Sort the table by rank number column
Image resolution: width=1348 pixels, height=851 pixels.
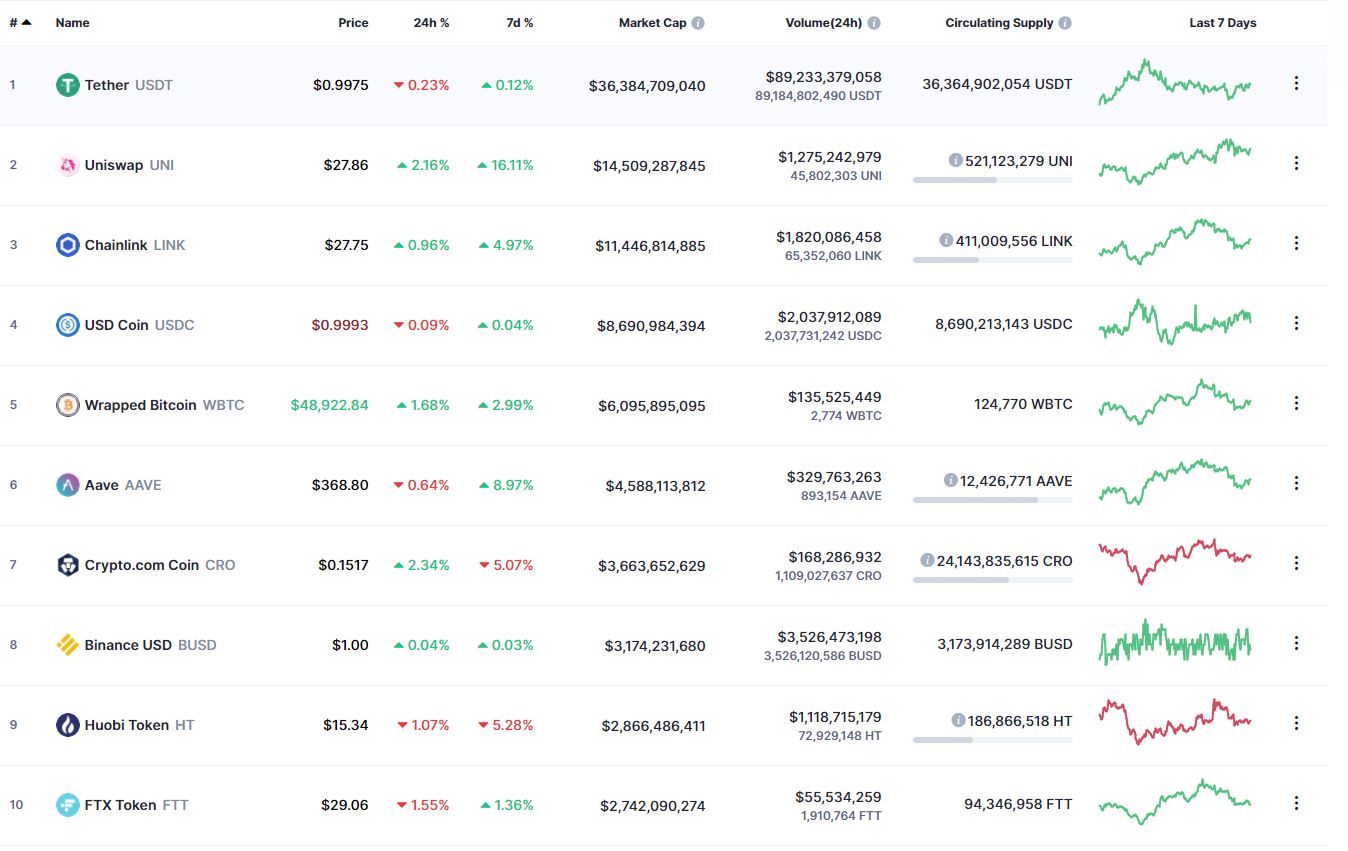pyautogui.click(x=19, y=22)
